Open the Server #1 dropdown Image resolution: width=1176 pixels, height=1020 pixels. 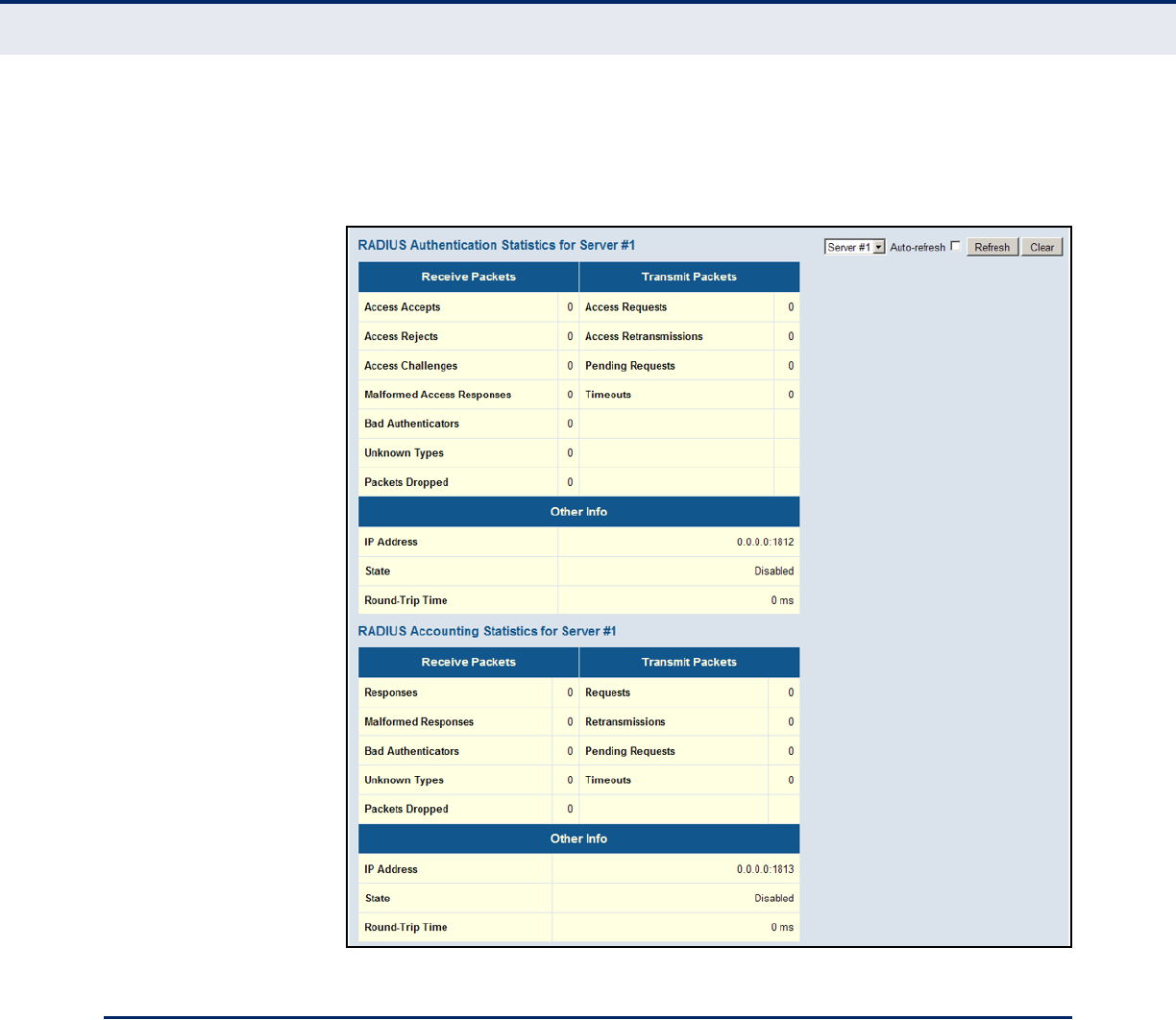854,247
